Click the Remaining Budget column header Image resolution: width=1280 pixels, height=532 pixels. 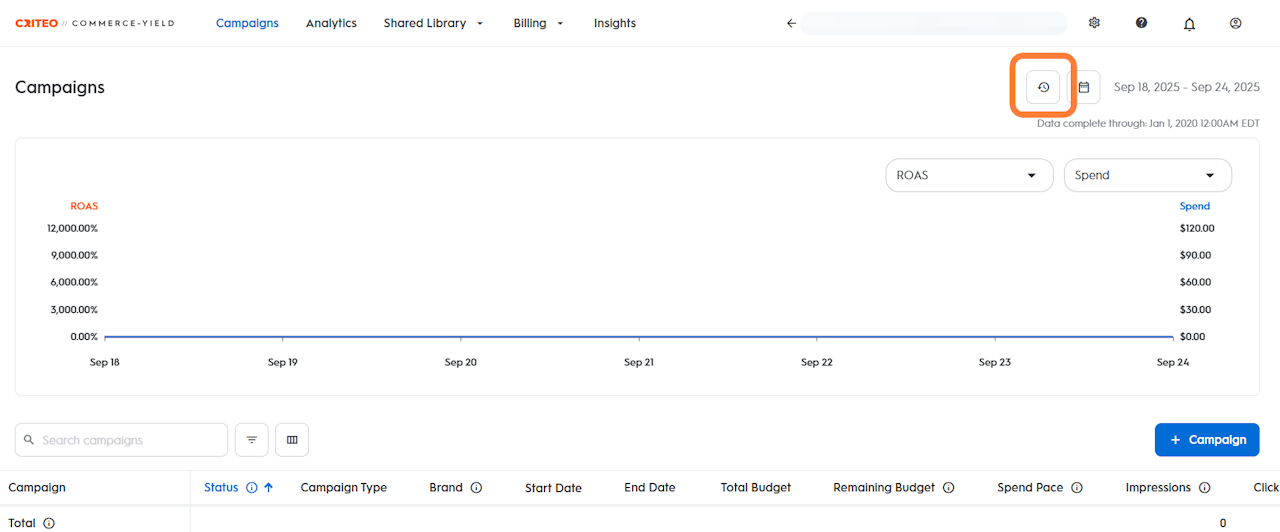point(884,488)
